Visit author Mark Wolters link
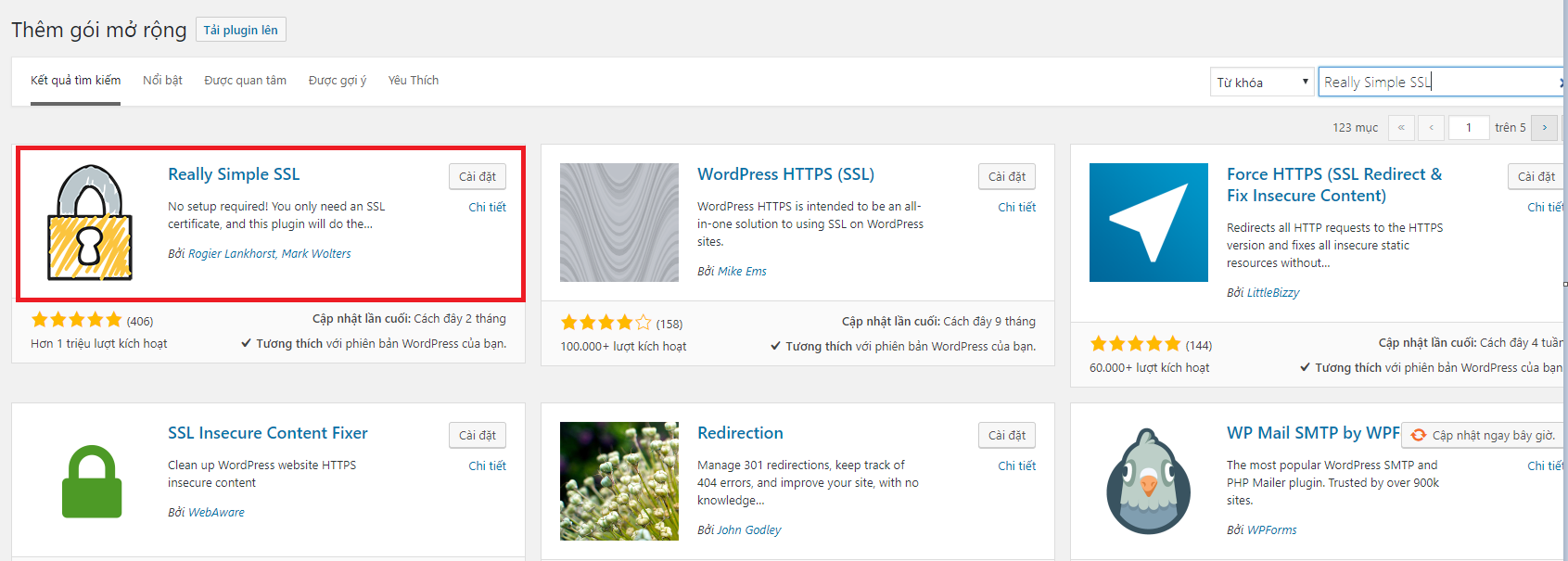Screen dimensions: 1568x561 coord(316,253)
